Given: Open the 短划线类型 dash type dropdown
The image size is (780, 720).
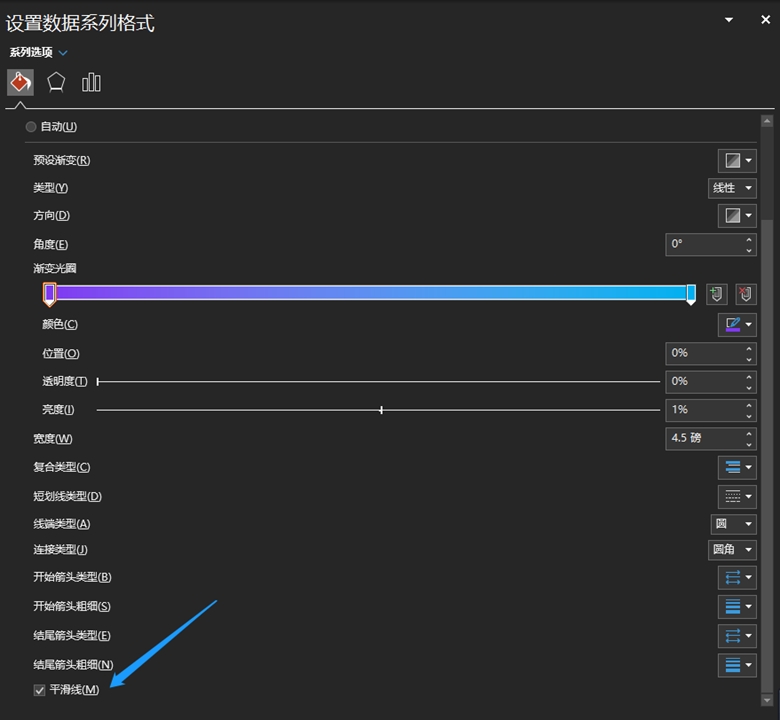Looking at the screenshot, I should tap(737, 497).
